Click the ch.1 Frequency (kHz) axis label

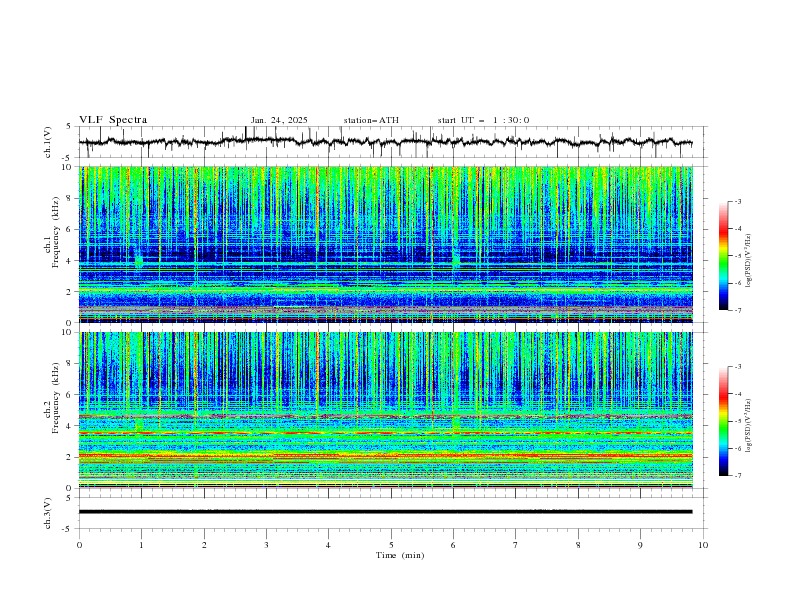pos(52,230)
